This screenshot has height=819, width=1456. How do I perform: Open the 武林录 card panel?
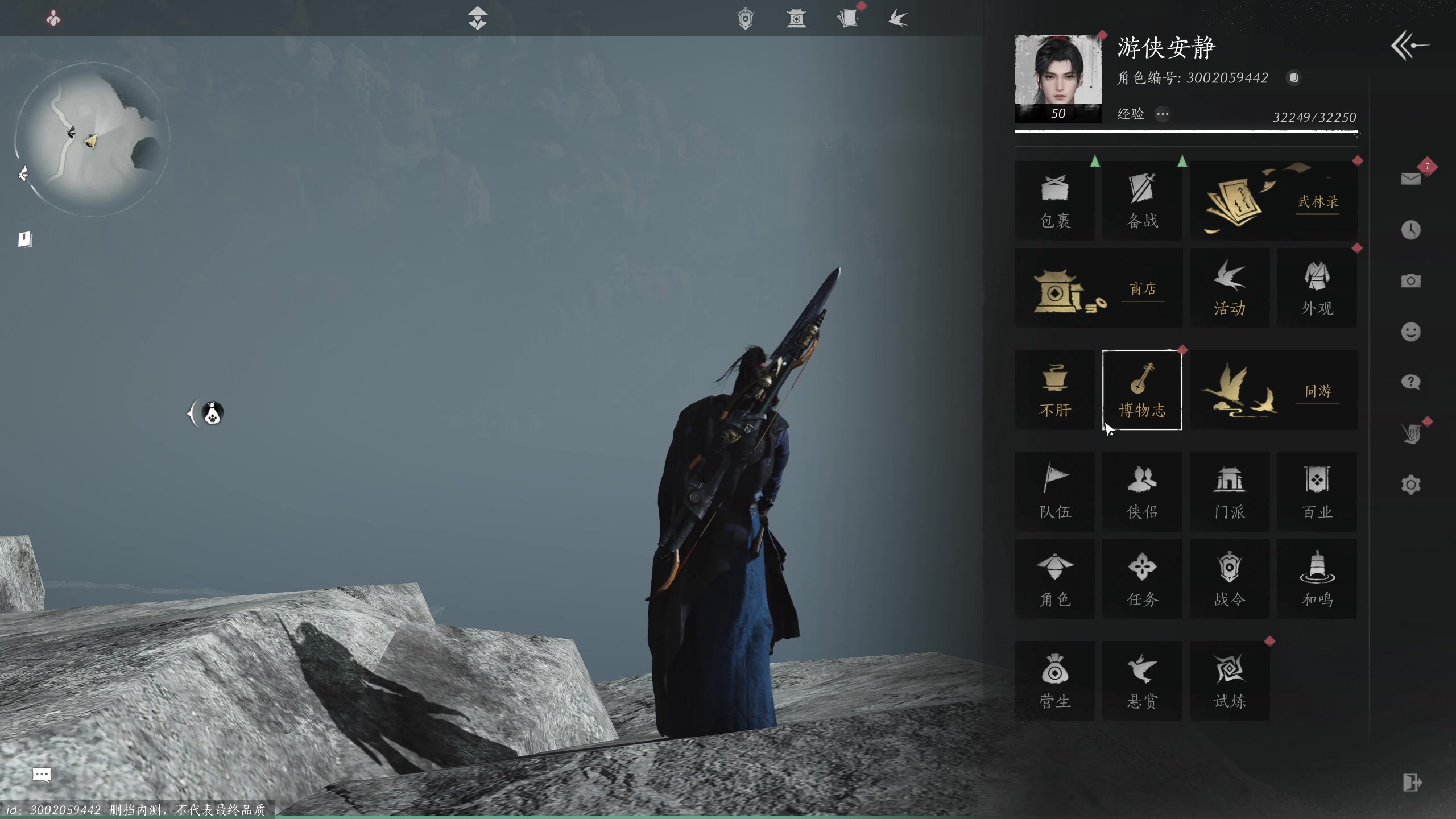pyautogui.click(x=1273, y=200)
